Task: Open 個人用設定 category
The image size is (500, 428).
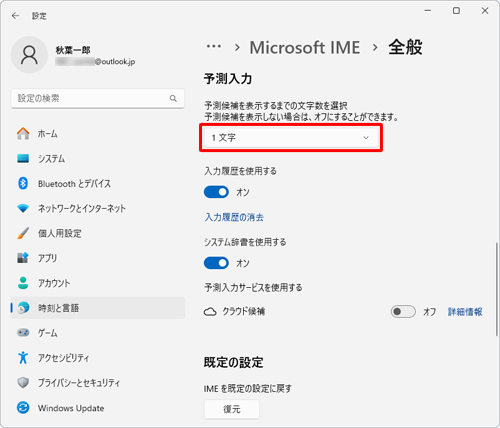Action: (98, 233)
